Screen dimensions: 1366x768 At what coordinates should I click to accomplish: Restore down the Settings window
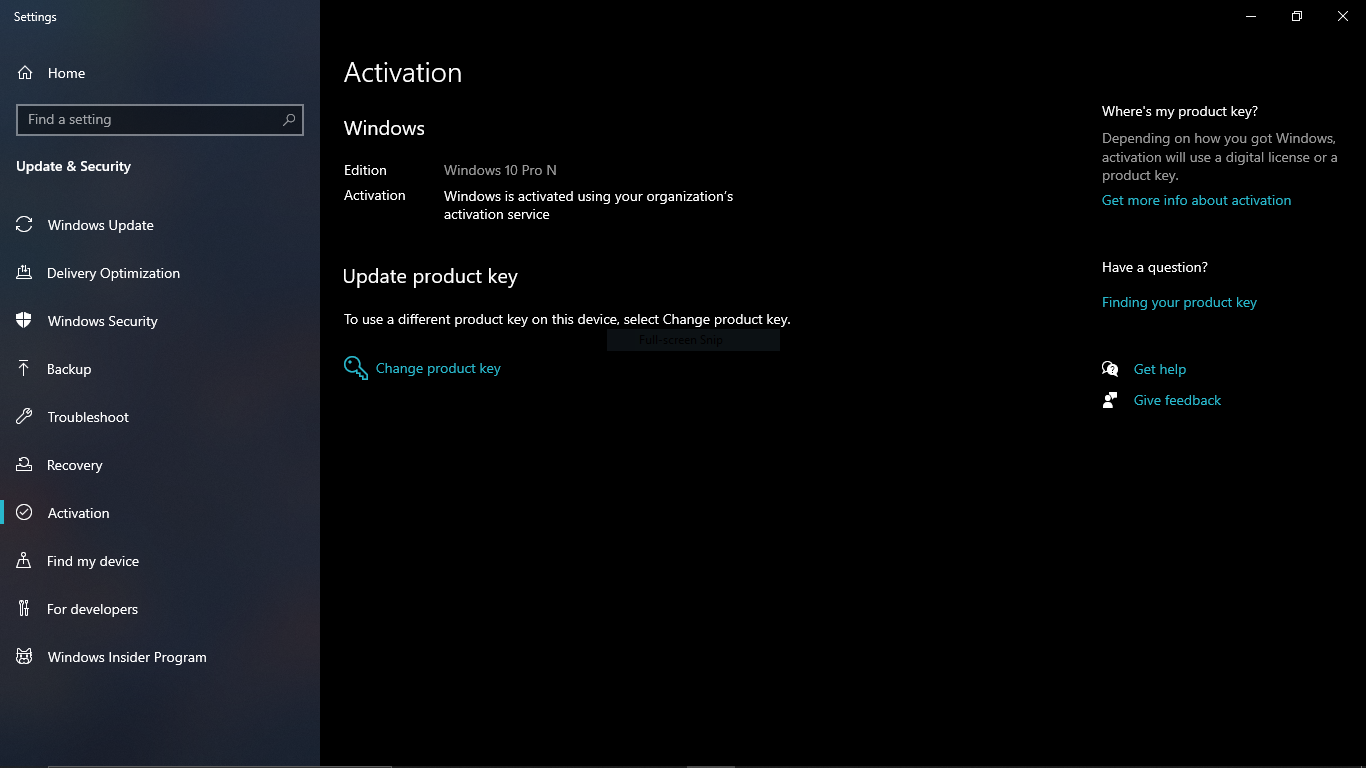pyautogui.click(x=1297, y=16)
